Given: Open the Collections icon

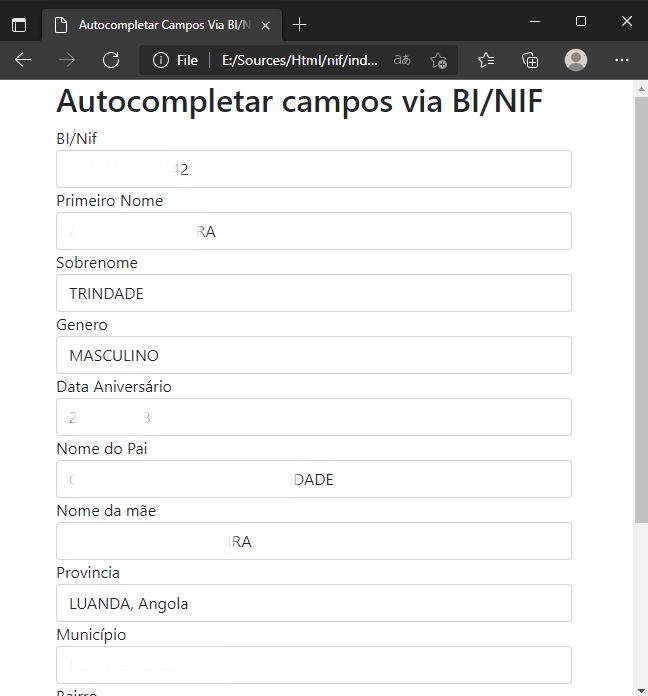Looking at the screenshot, I should point(530,60).
